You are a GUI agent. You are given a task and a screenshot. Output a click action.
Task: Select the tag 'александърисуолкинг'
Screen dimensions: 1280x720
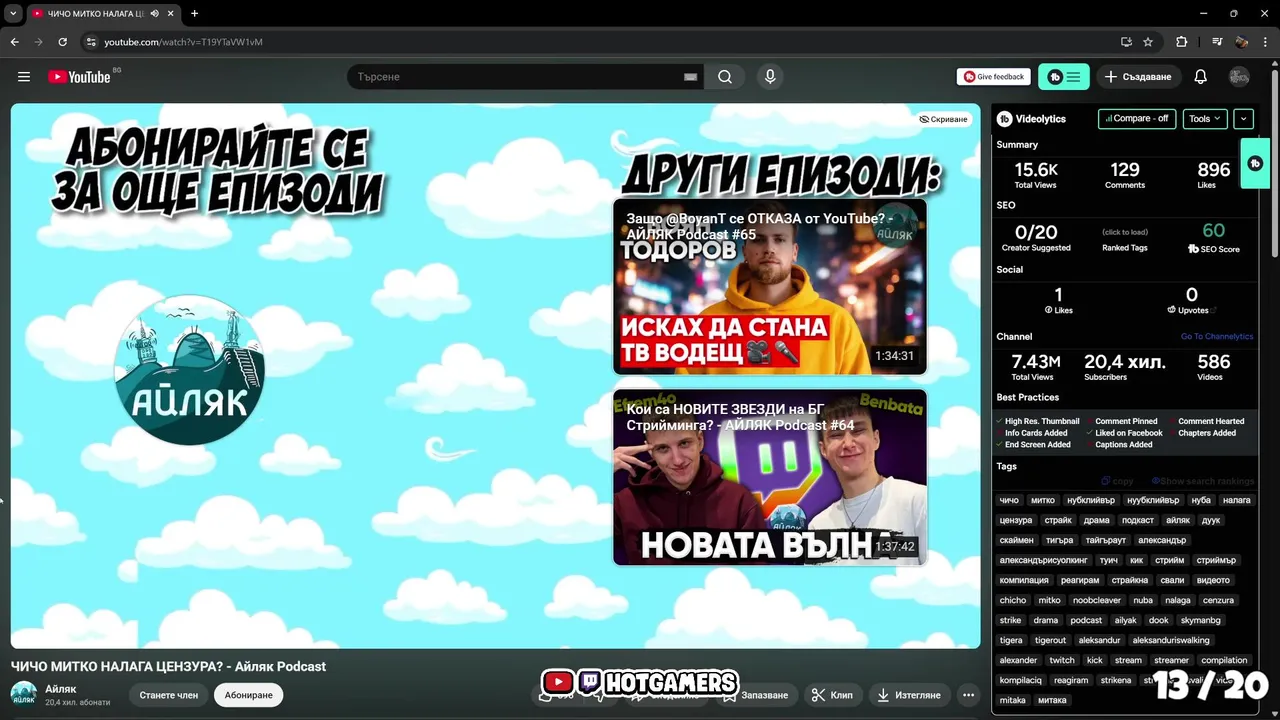click(x=1043, y=560)
